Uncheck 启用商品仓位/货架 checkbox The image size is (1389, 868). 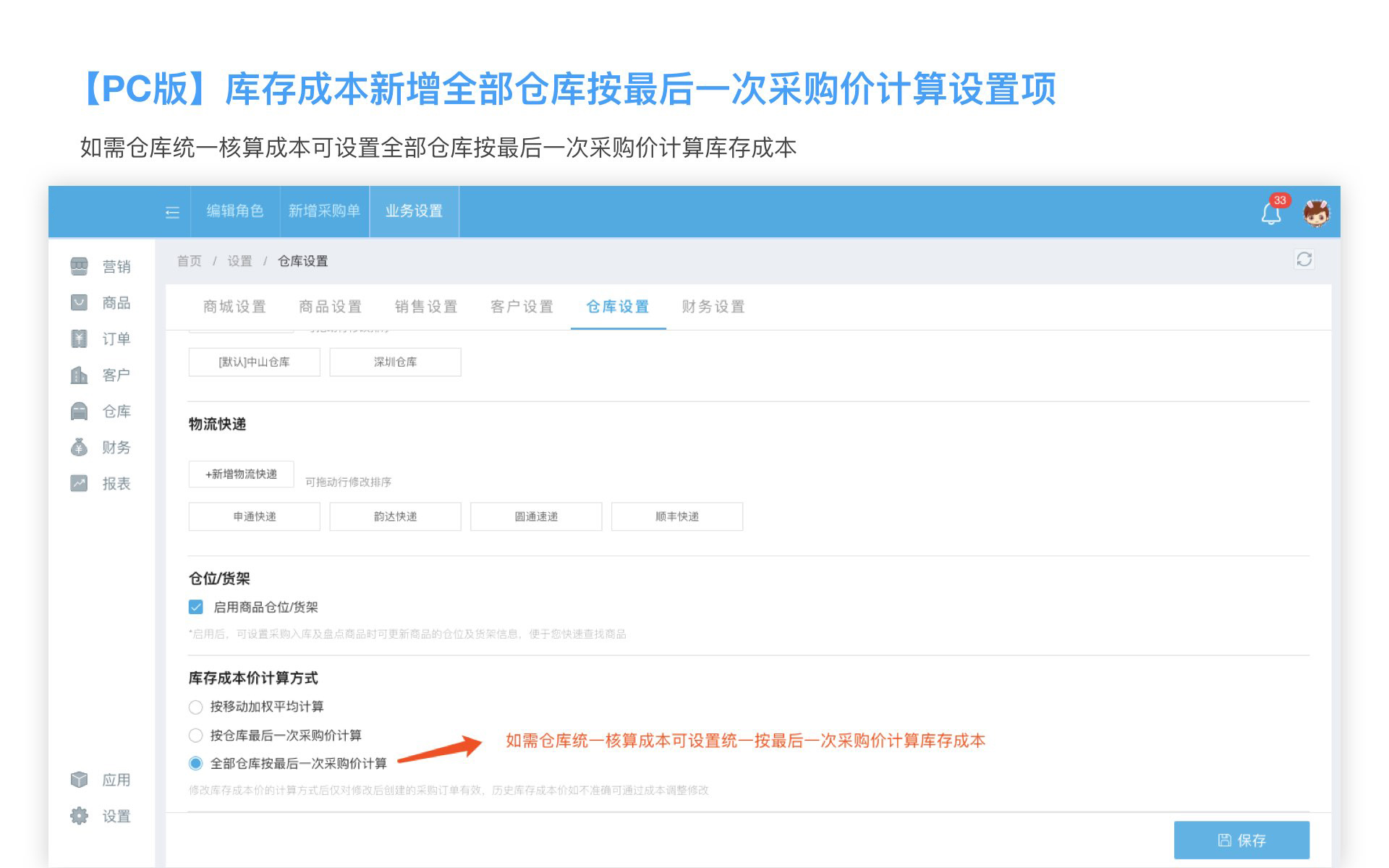coord(196,607)
